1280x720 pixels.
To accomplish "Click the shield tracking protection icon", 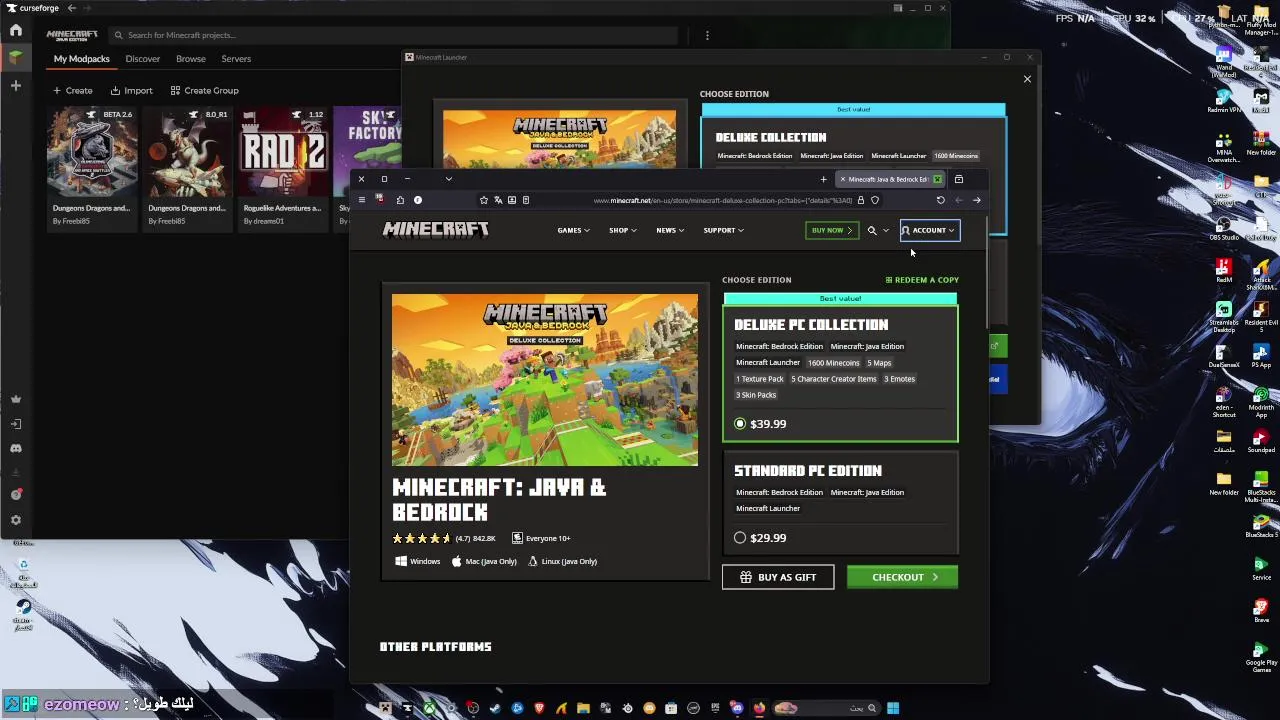I will (875, 200).
